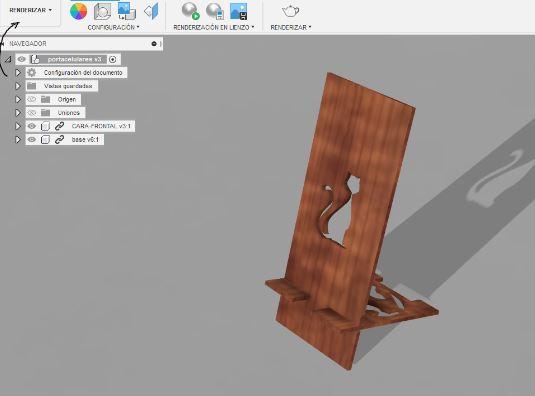The height and width of the screenshot is (396, 535).
Task: Click the NAVEGADOR panel header
Action: 82,44
